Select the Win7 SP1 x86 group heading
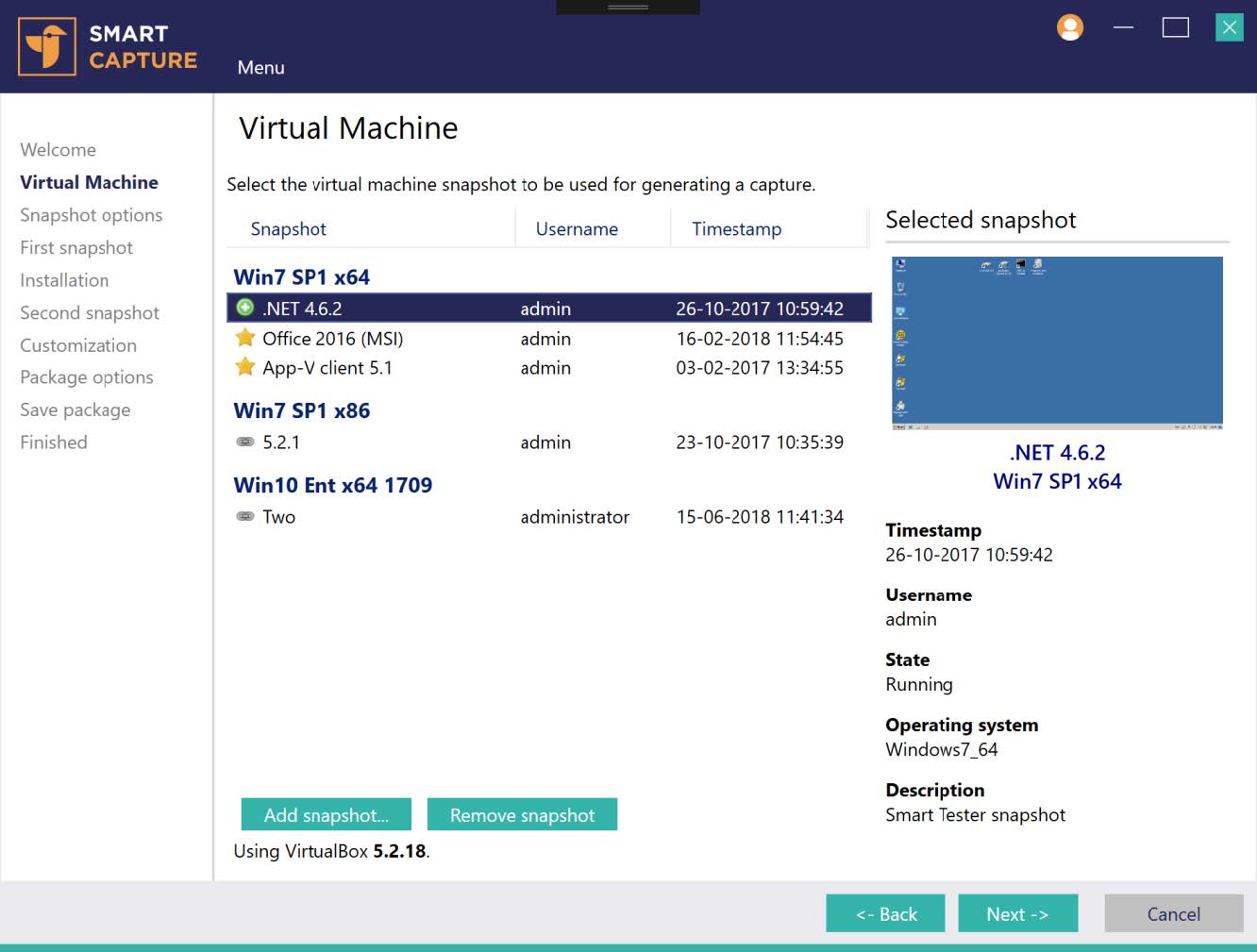This screenshot has width=1257, height=952. (302, 410)
